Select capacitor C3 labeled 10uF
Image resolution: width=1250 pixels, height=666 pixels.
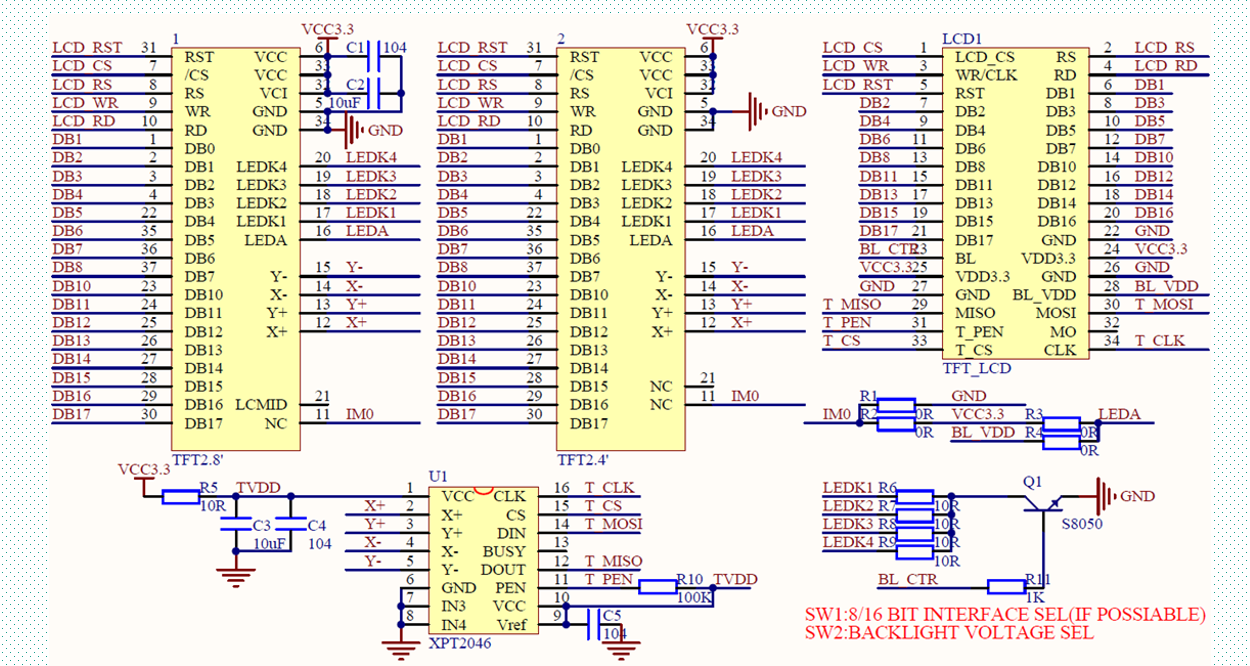(x=237, y=525)
